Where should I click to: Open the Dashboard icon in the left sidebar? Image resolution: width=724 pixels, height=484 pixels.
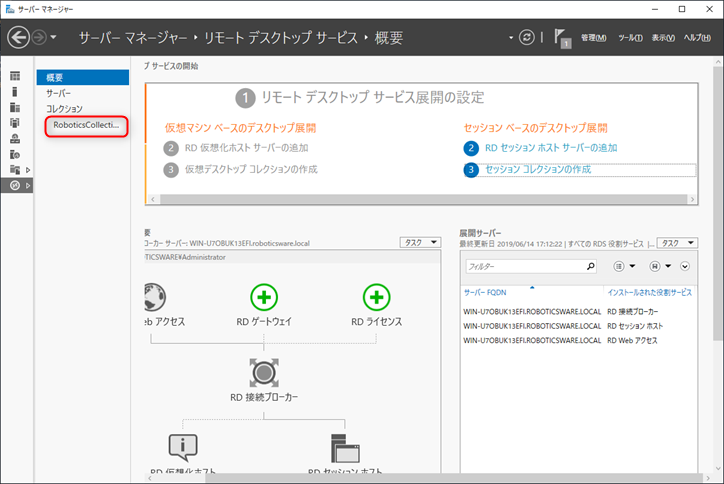(14, 76)
